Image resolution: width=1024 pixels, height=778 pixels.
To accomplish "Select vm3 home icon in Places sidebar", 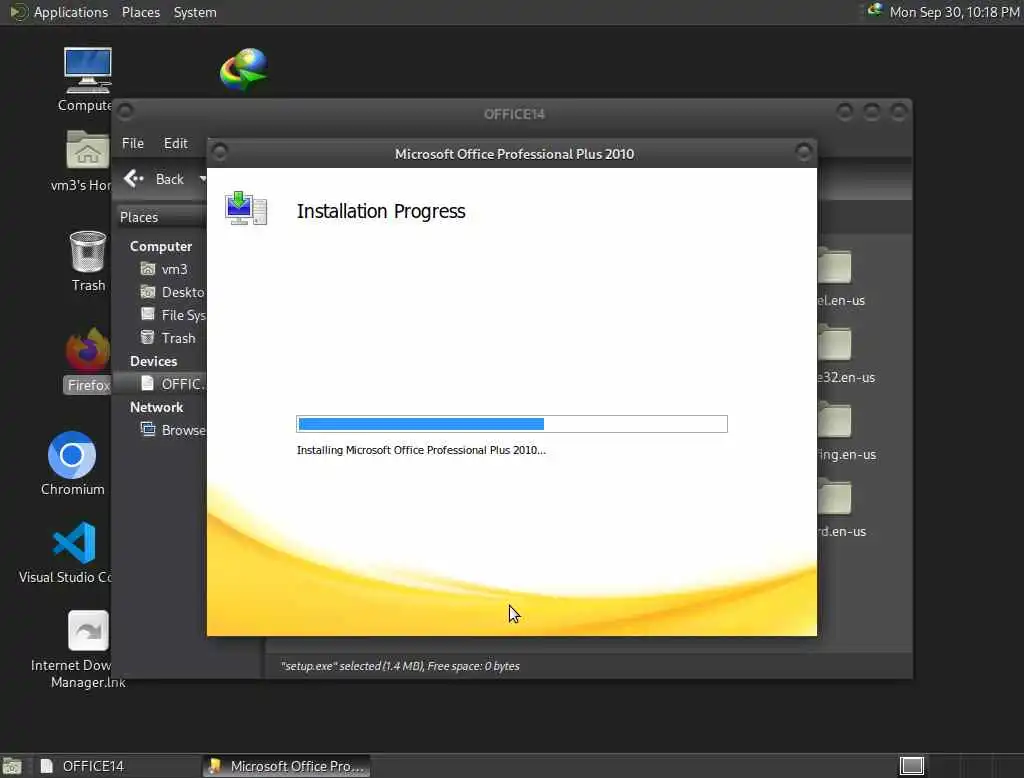I will pyautogui.click(x=148, y=268).
